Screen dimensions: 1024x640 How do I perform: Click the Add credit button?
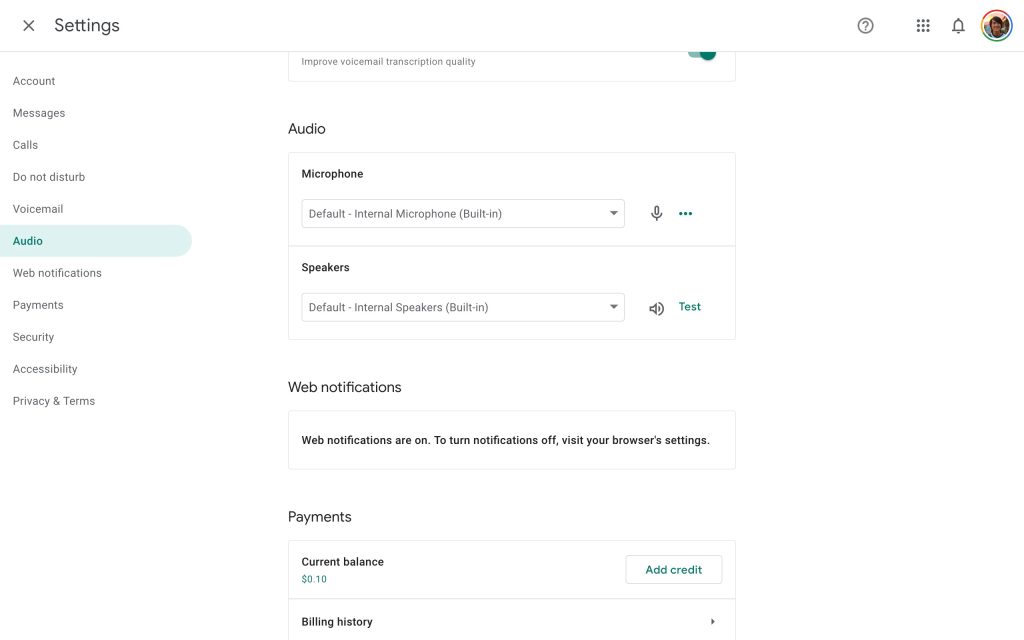point(673,570)
